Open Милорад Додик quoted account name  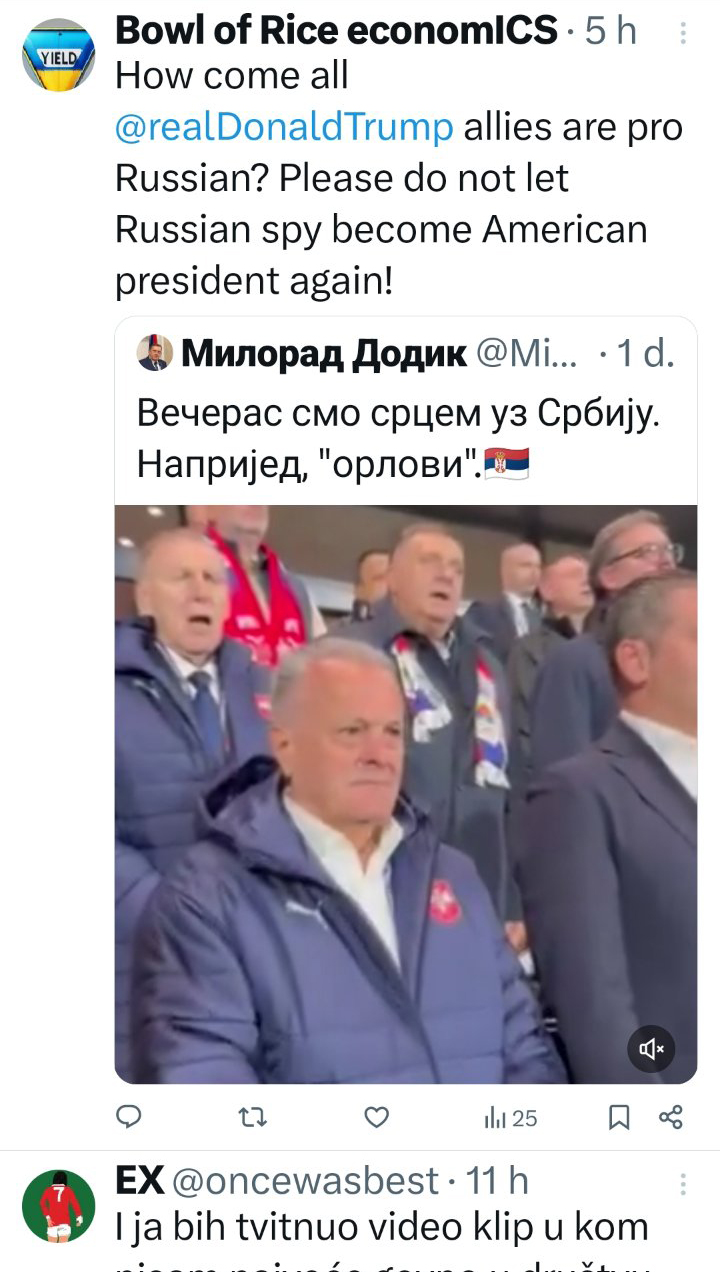(x=325, y=354)
